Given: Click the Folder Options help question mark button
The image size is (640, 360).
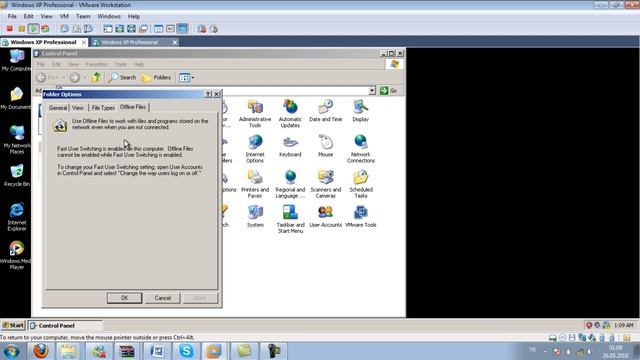Looking at the screenshot, I should tap(207, 94).
